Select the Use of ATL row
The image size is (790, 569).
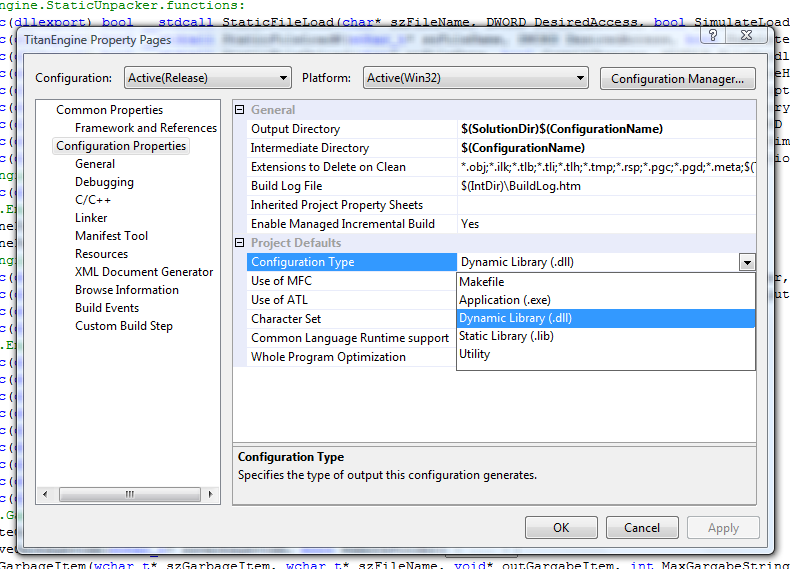[x=352, y=300]
